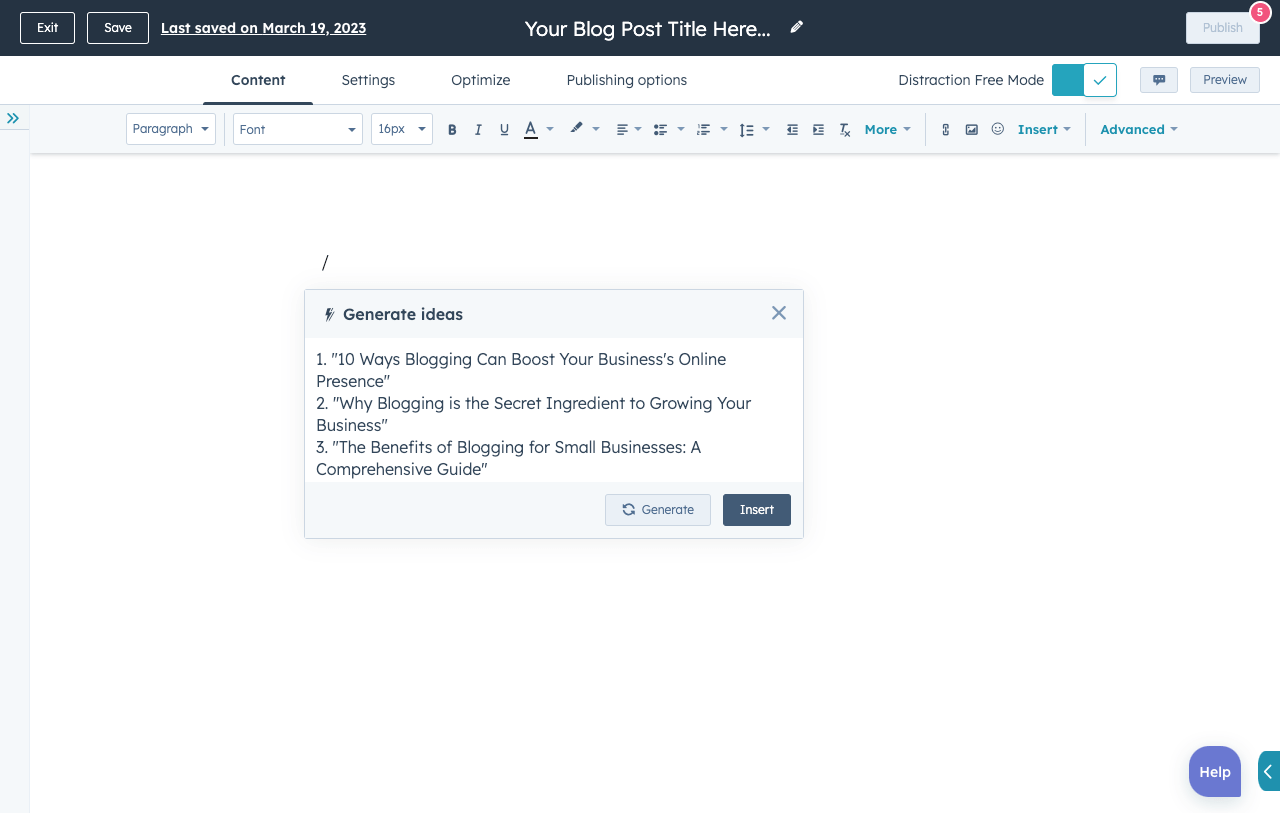Open the comments panel icon
The width and height of the screenshot is (1280, 813).
1158,79
